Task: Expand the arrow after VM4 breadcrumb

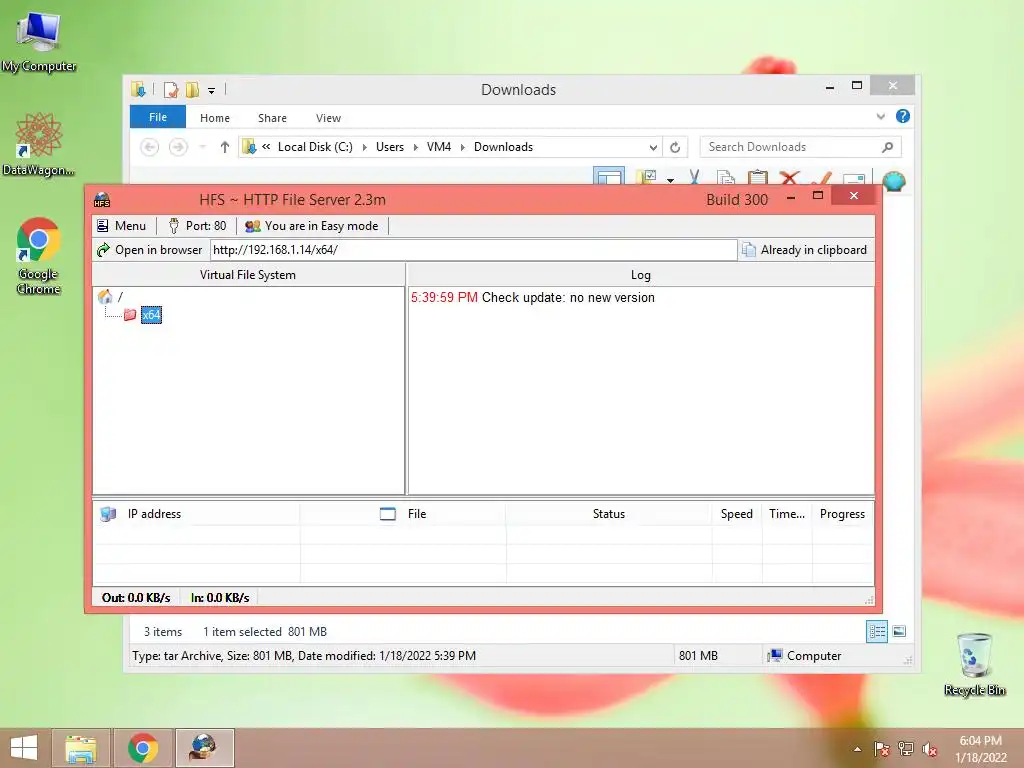Action: pyautogui.click(x=462, y=148)
